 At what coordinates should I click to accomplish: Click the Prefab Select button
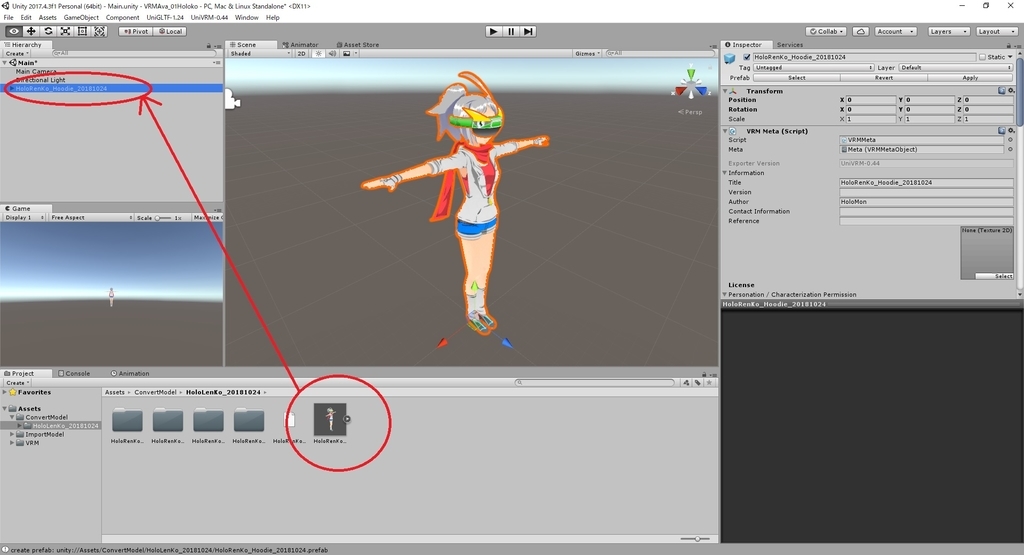pos(796,78)
